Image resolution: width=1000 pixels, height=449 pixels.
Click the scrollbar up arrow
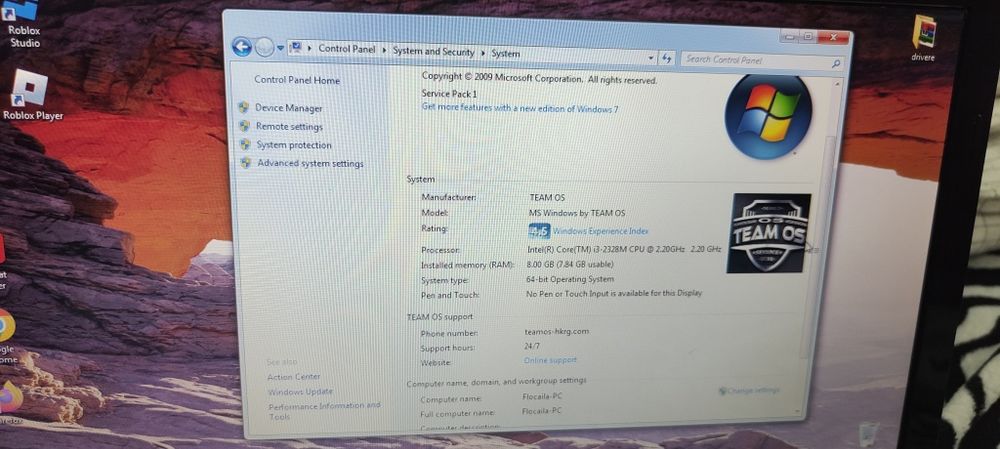pos(838,84)
